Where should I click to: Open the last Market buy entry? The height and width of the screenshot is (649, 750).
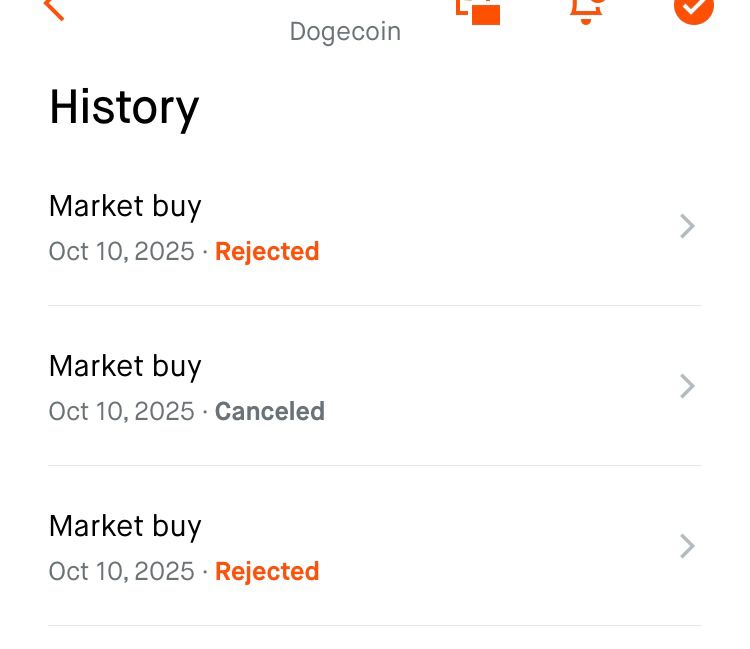tap(125, 526)
